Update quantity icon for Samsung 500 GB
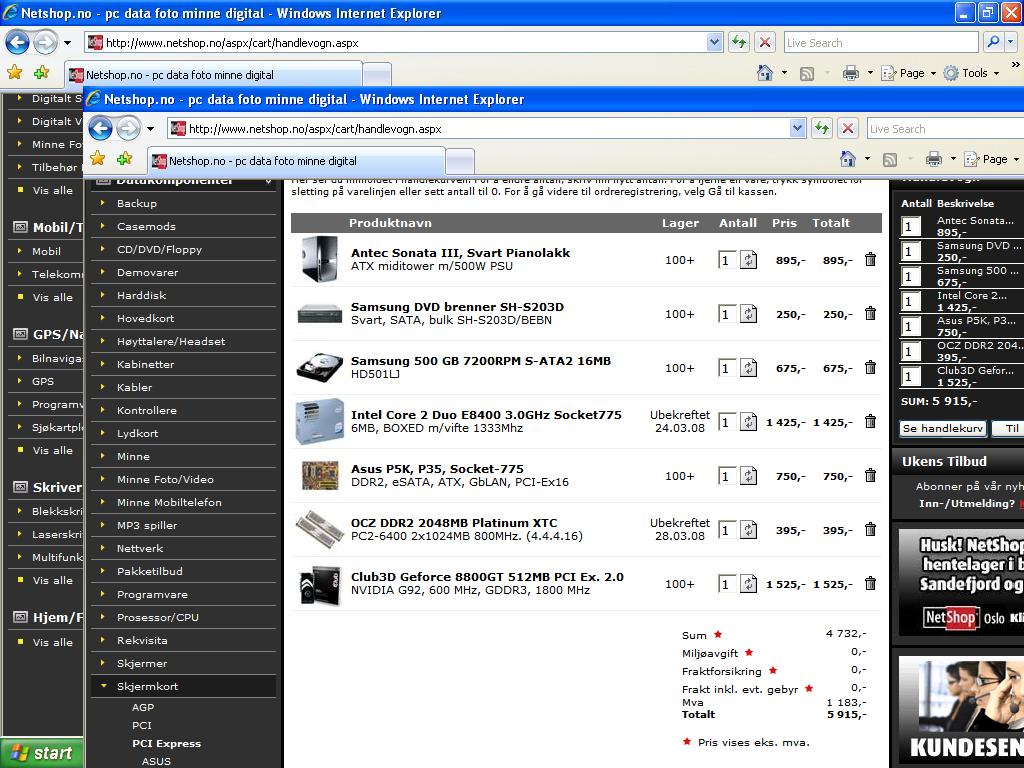The height and width of the screenshot is (768, 1024). [x=748, y=368]
